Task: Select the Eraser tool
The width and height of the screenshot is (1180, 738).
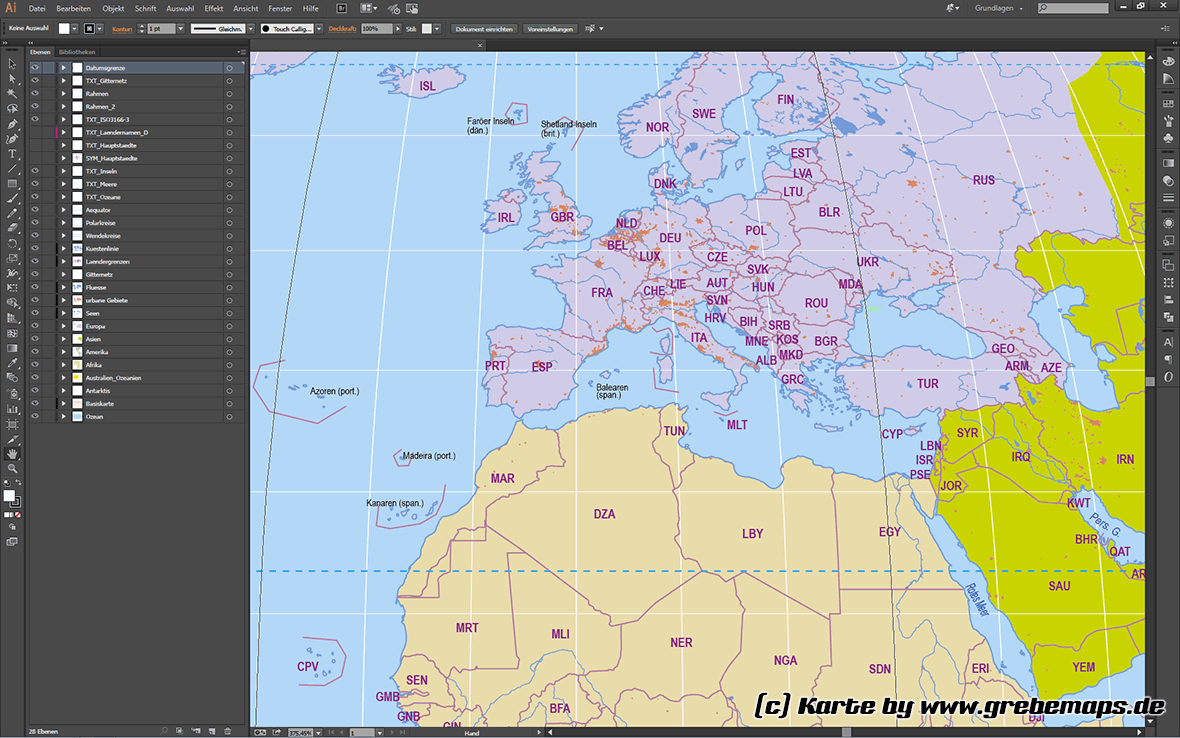Action: pos(12,228)
